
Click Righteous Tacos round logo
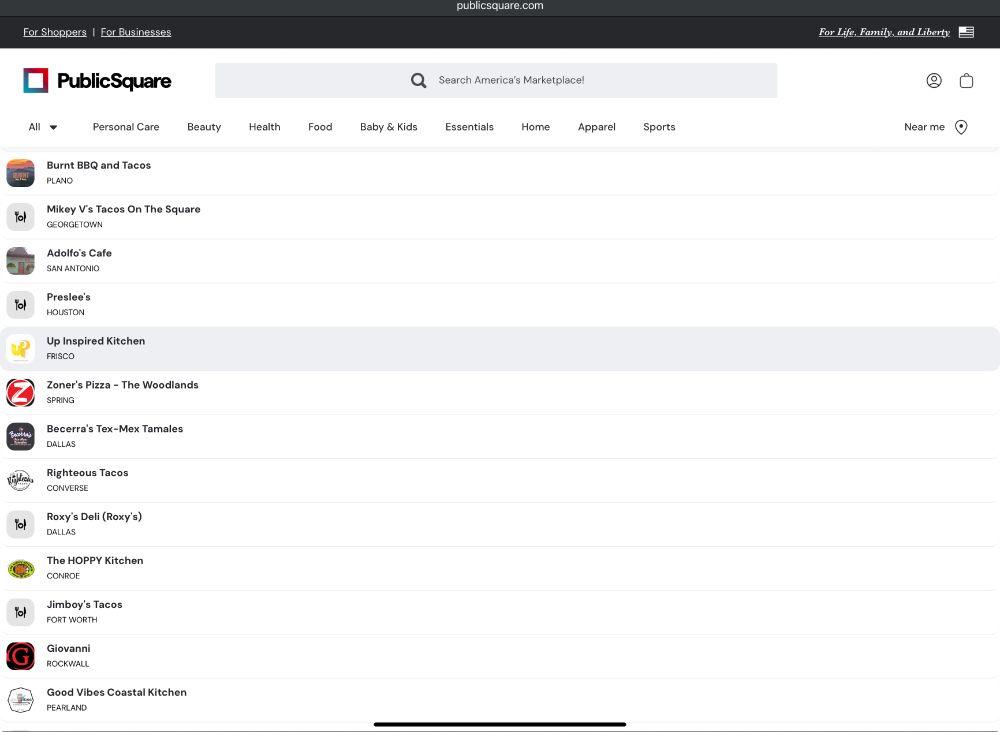(x=20, y=480)
